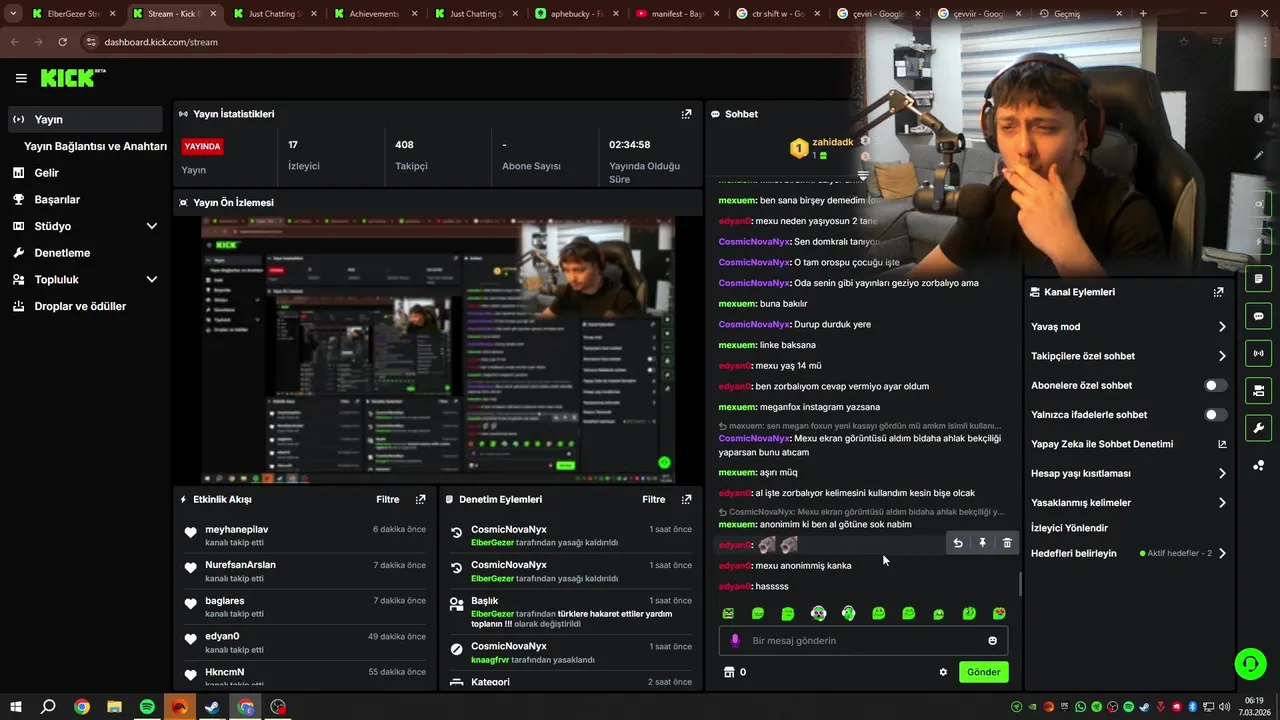Screen dimensions: 1280x720
Task: Open Başarılar in the sidebar
Action: pos(84,199)
